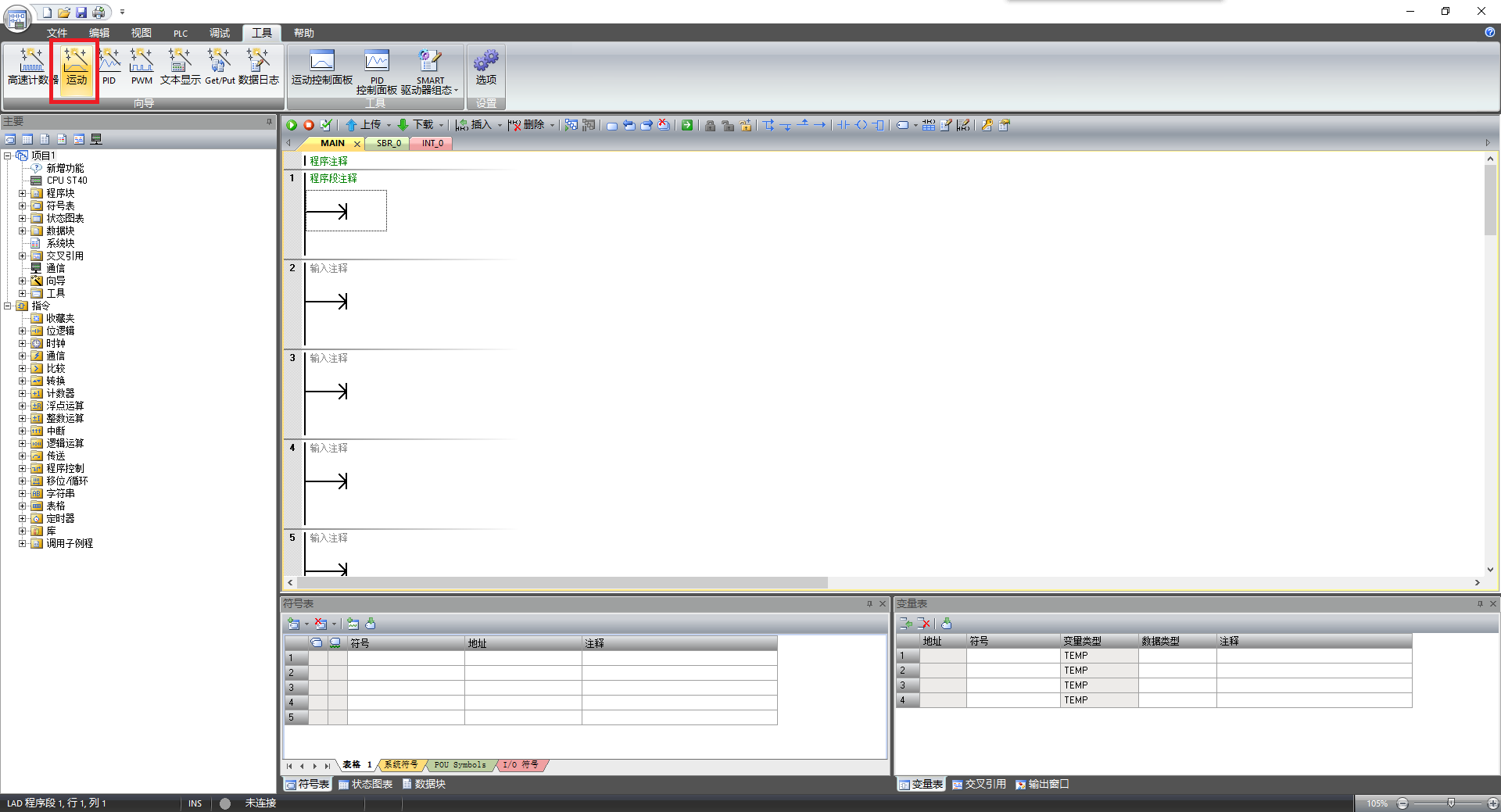Switch to the 视图 ribbon tab
The image size is (1501, 812).
142,33
